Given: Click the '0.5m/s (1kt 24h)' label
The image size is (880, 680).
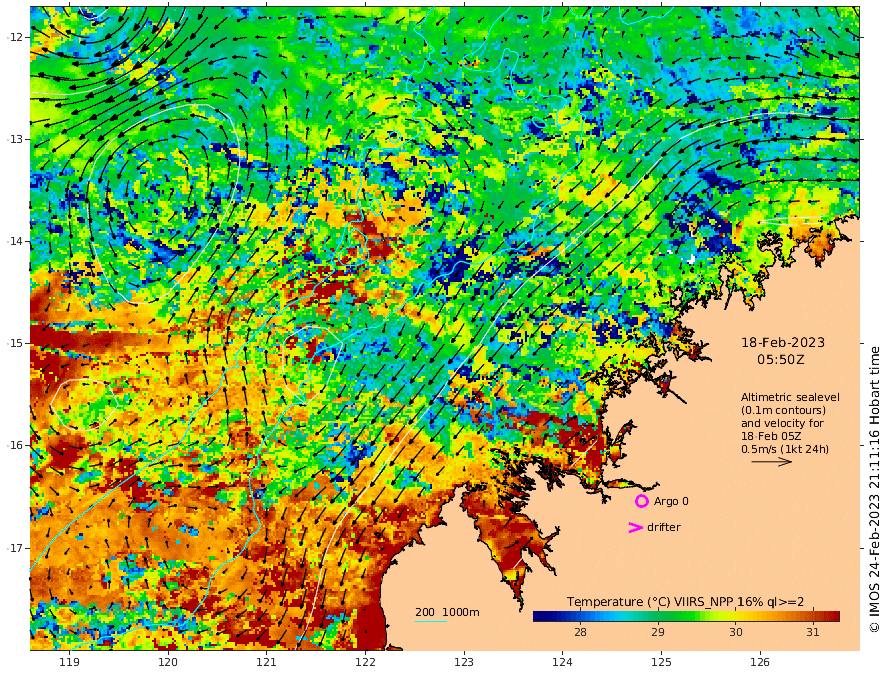Looking at the screenshot, I should (785, 449).
